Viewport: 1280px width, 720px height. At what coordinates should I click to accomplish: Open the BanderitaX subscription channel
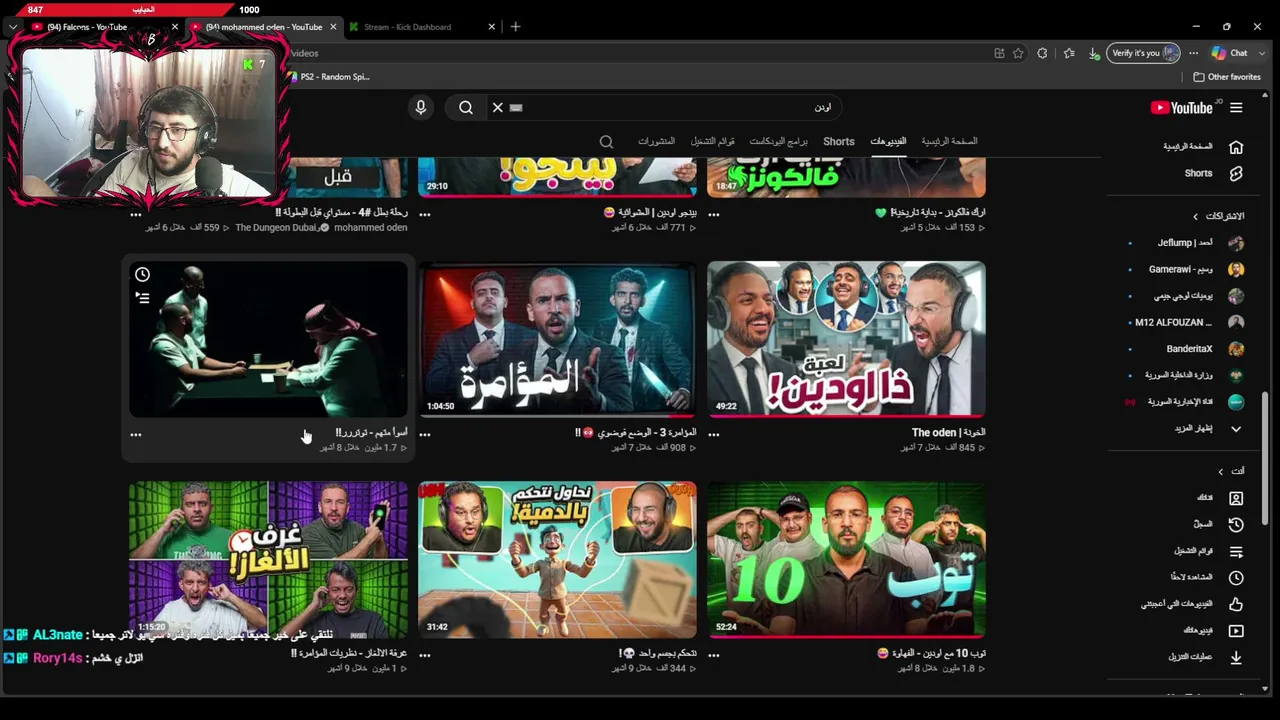tap(1186, 349)
